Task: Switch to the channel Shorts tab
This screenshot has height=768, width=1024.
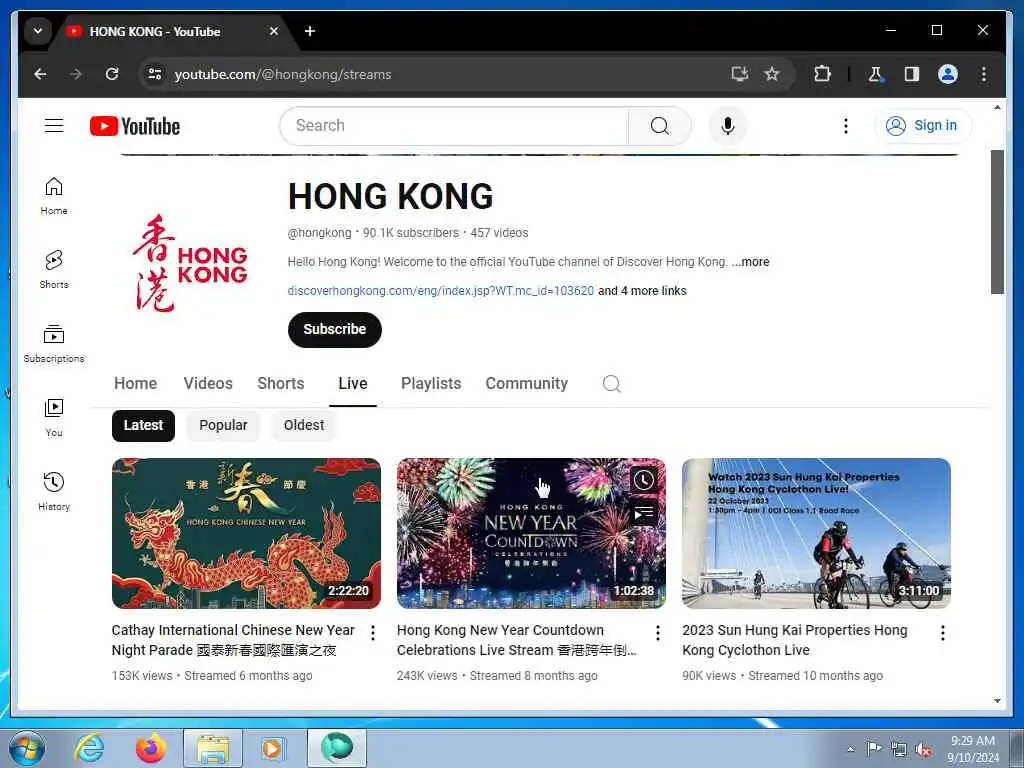Action: [281, 383]
